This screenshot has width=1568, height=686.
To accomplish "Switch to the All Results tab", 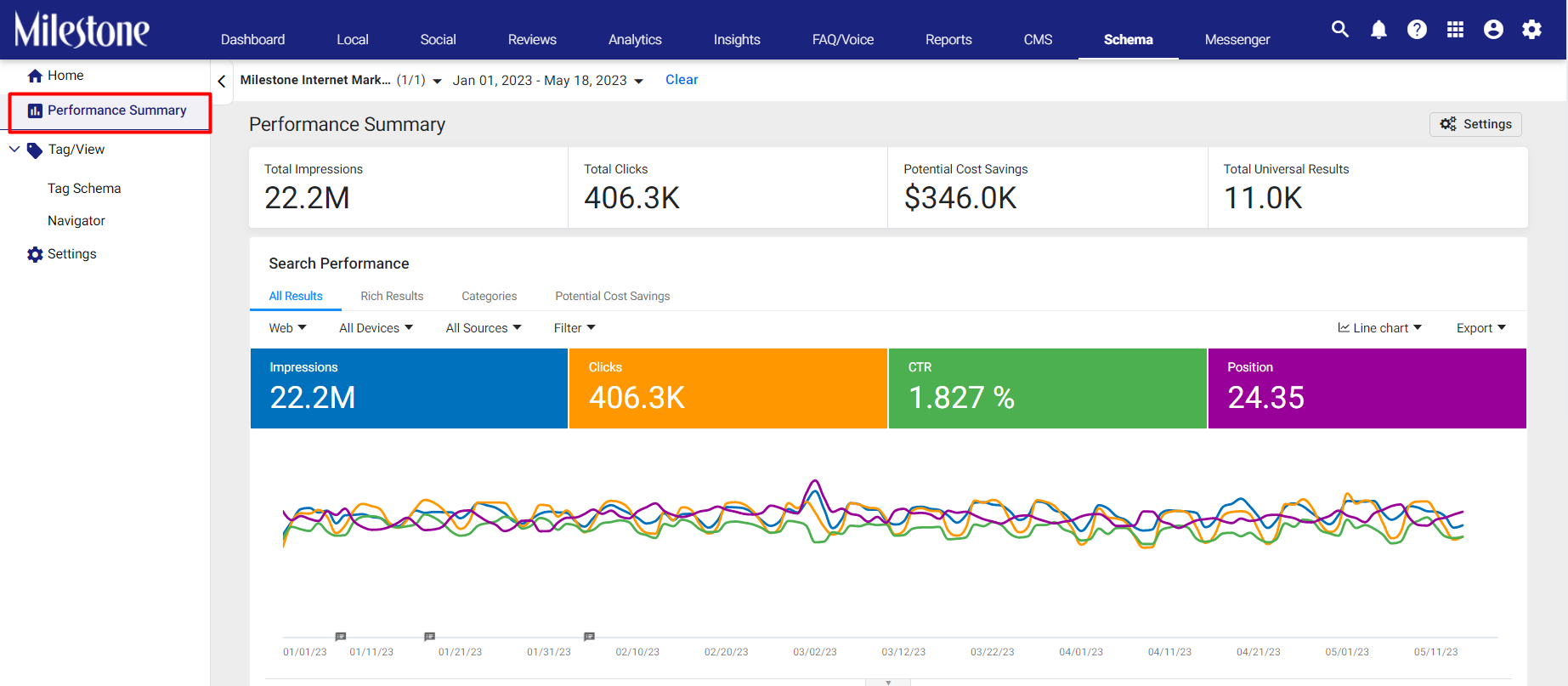I will pos(296,296).
